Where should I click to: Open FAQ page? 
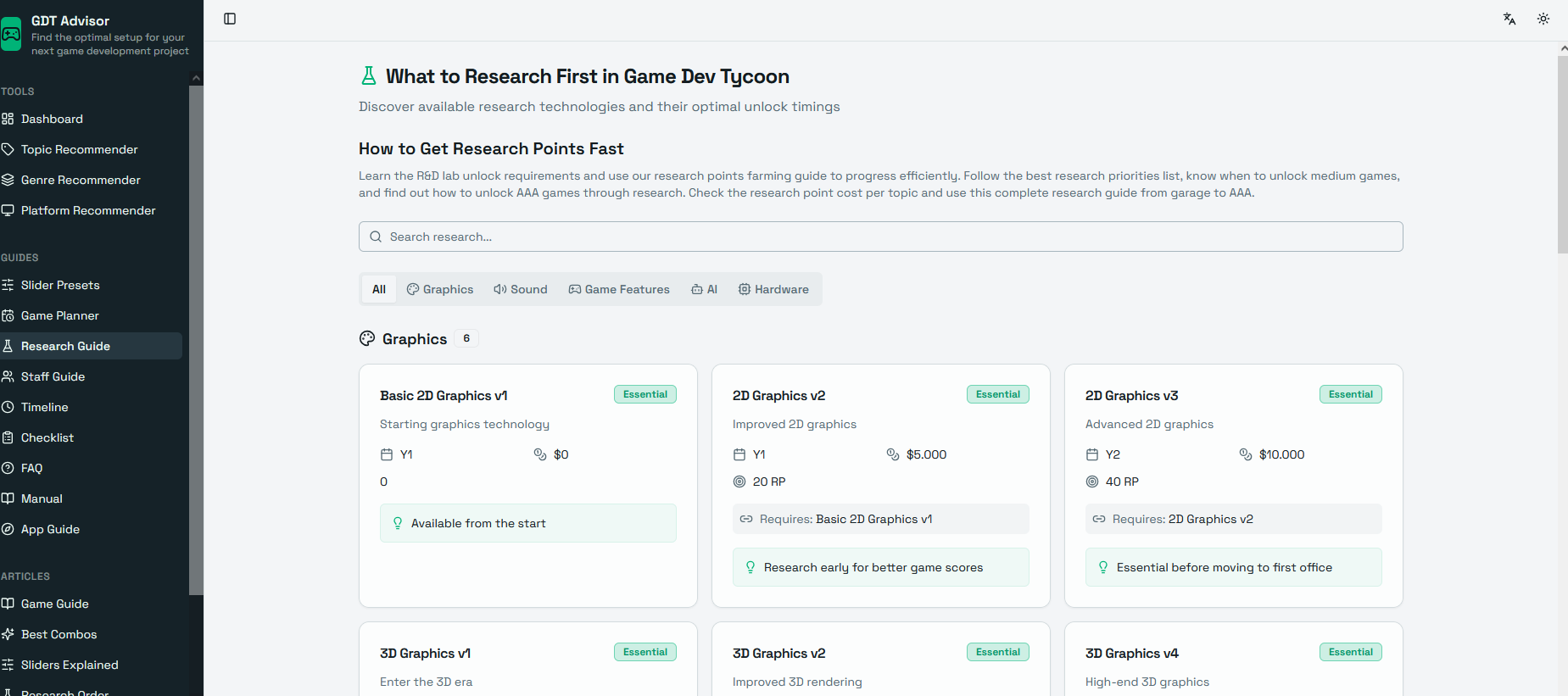coord(91,468)
